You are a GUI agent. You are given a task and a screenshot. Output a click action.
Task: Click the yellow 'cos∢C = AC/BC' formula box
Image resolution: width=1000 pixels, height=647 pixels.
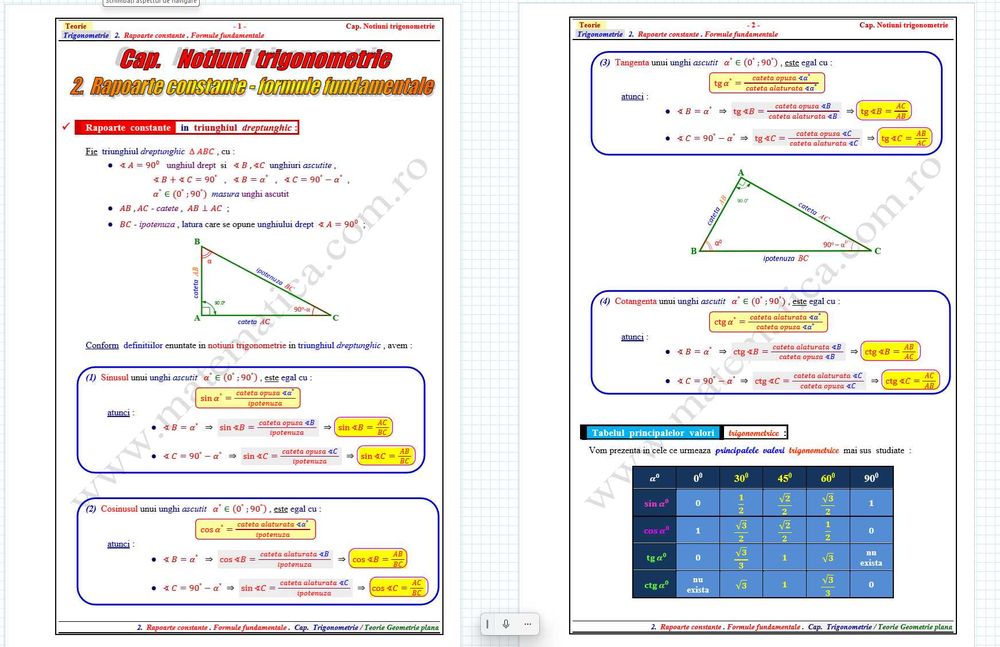[399, 588]
